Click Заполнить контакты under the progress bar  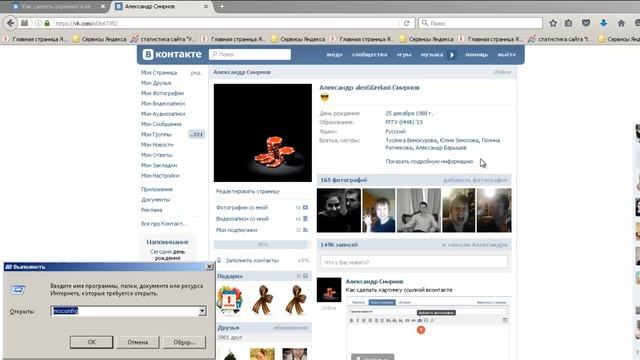coord(252,260)
